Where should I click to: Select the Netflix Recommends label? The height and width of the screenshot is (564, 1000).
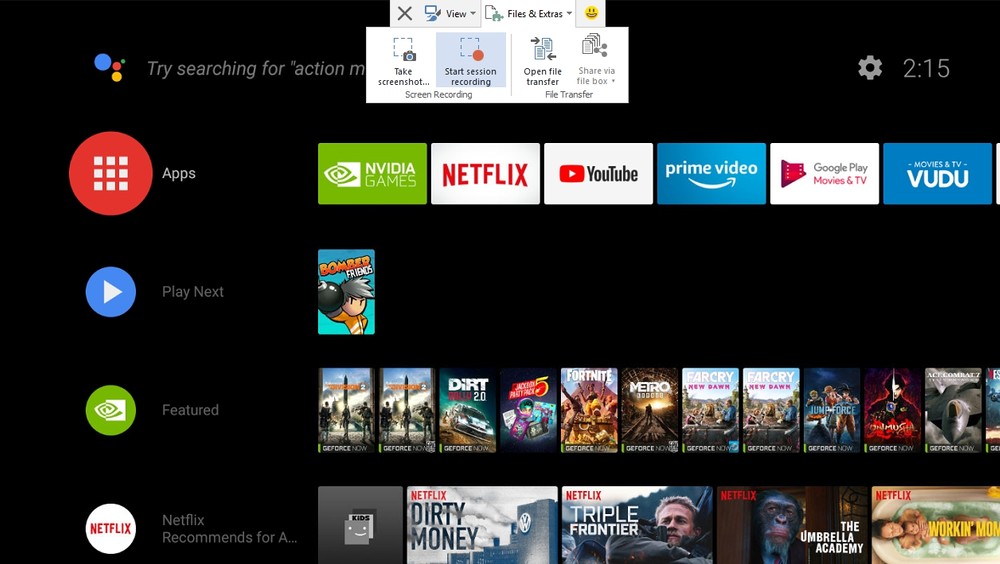coord(230,529)
